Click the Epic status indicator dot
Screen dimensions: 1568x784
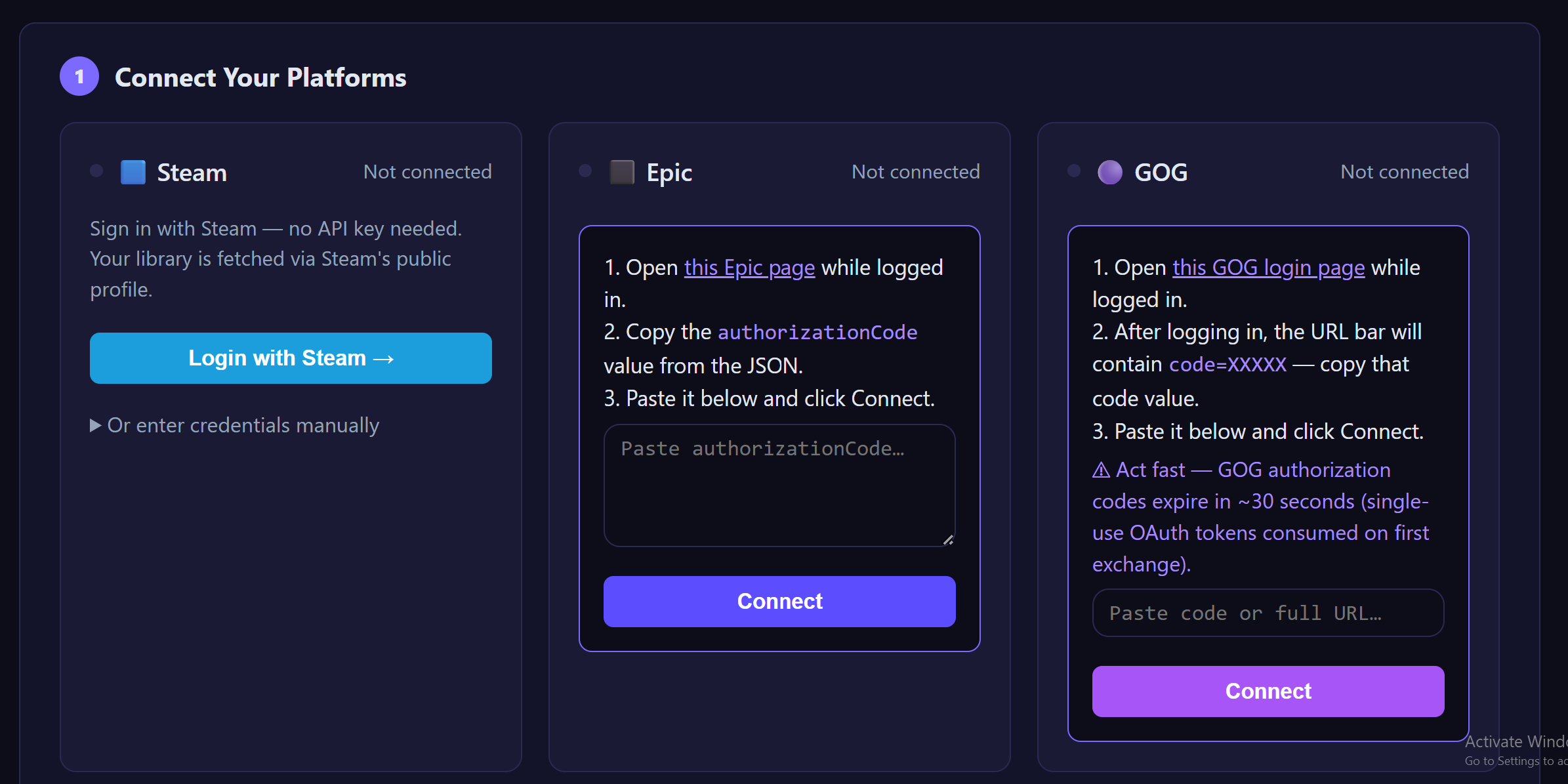[x=585, y=171]
